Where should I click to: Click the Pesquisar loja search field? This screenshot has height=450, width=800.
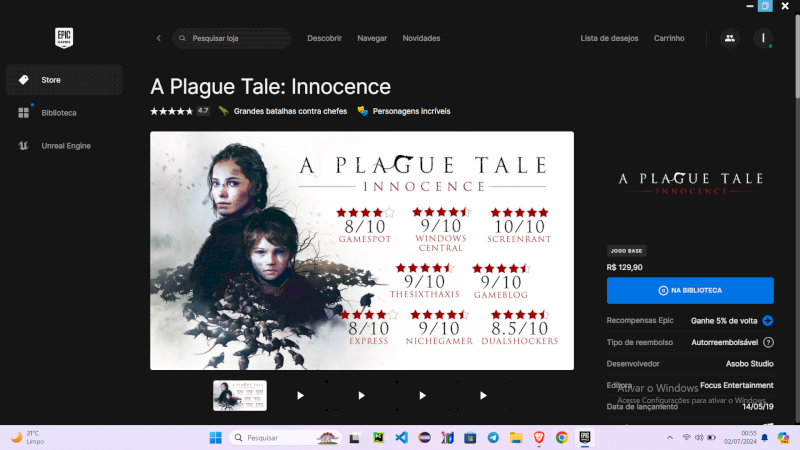coord(235,38)
